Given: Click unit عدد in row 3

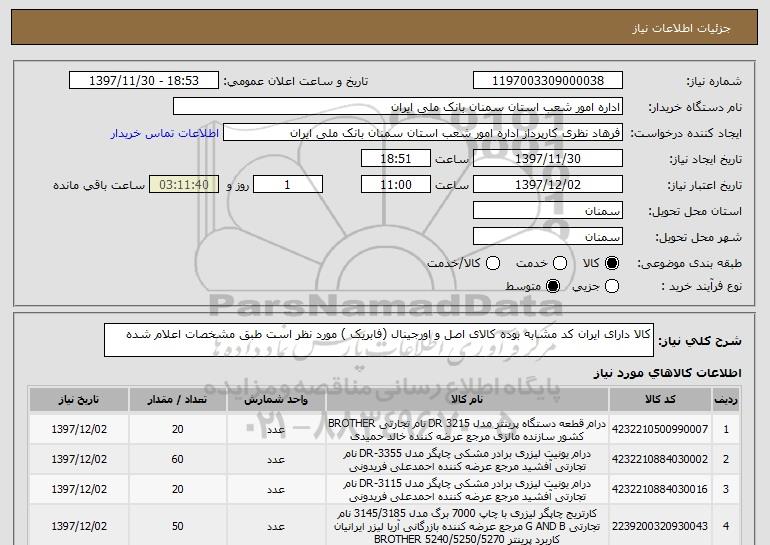Looking at the screenshot, I should pos(276,490).
